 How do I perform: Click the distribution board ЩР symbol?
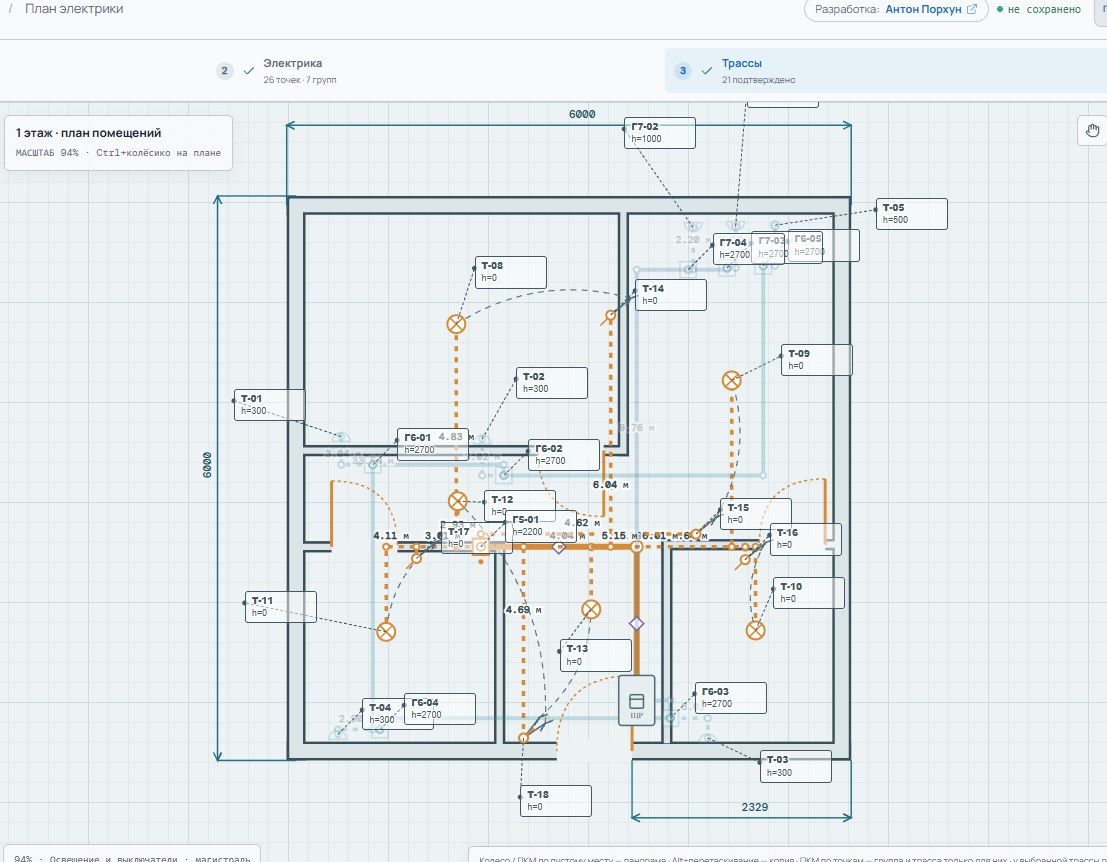(x=636, y=701)
